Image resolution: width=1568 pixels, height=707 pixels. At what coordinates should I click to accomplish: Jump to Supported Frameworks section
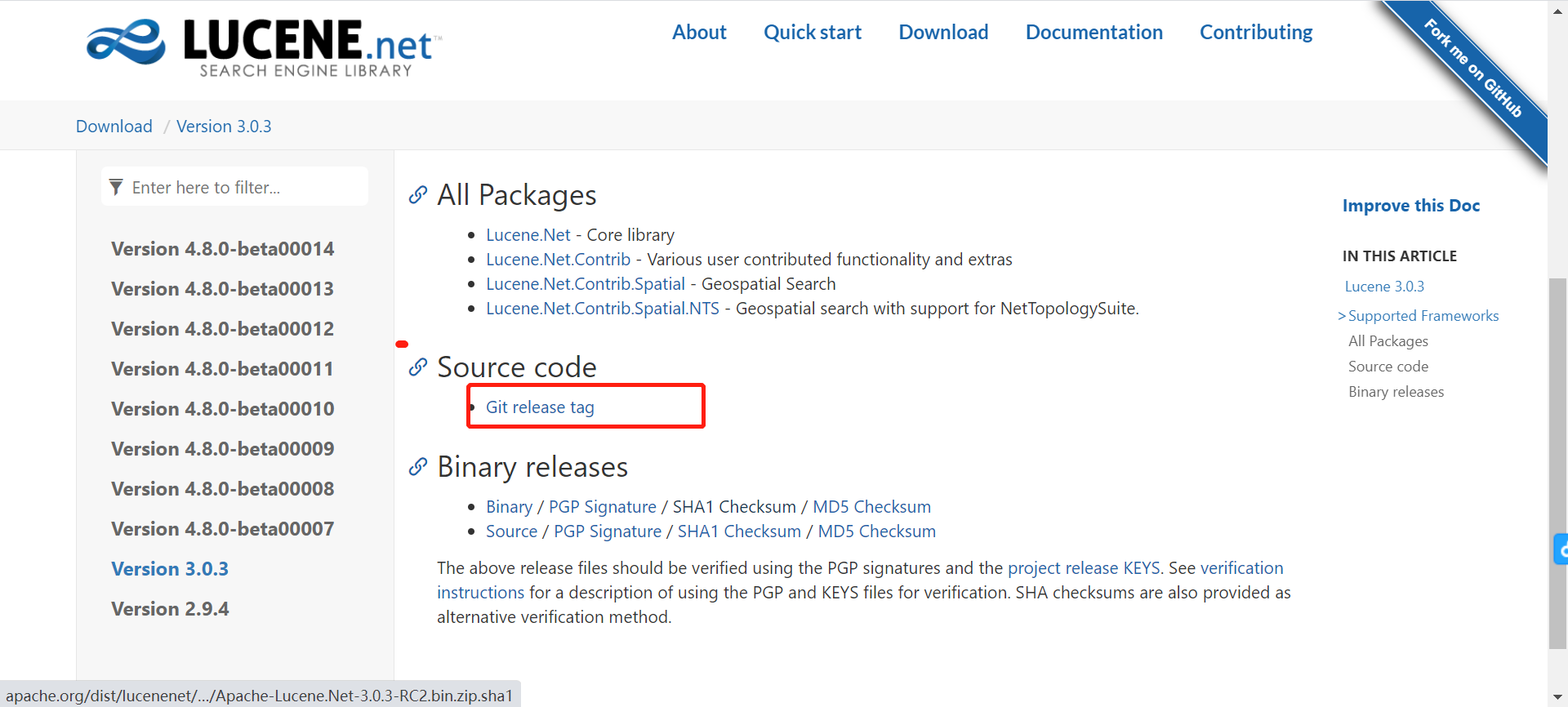(1423, 316)
